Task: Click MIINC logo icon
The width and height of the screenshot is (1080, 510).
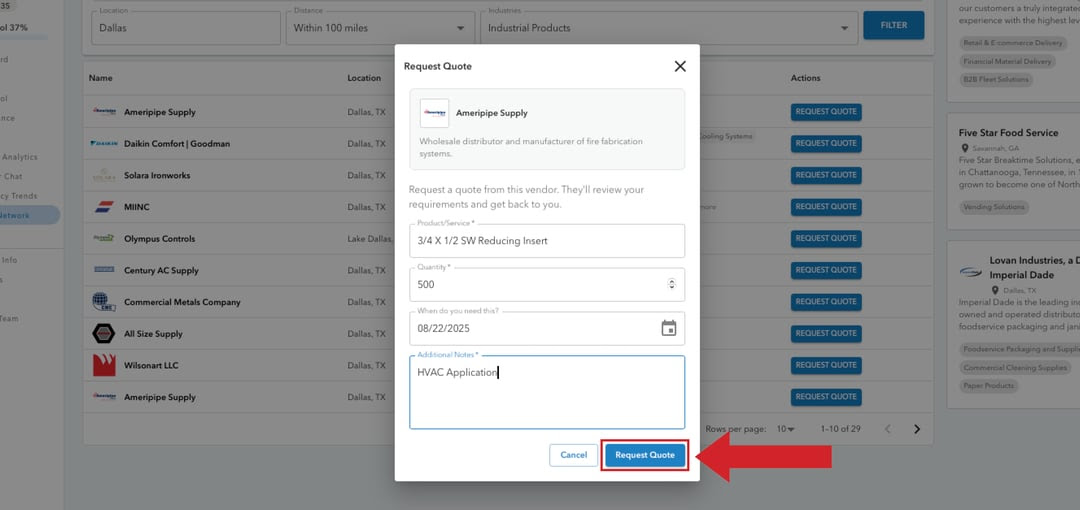Action: 103,207
